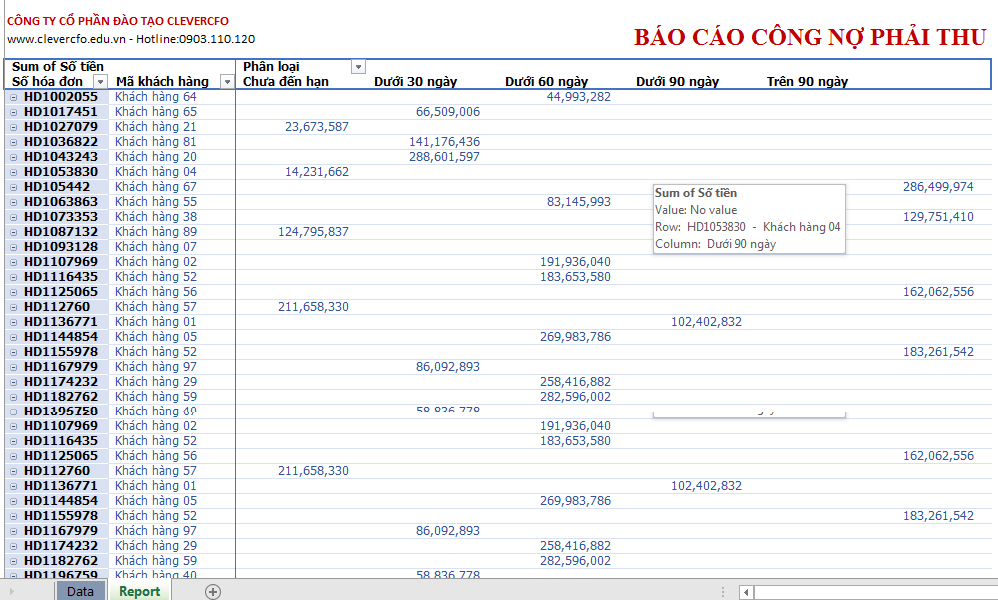Open the Mã khách hàng filter dropdown
The image size is (998, 600).
coord(227,81)
